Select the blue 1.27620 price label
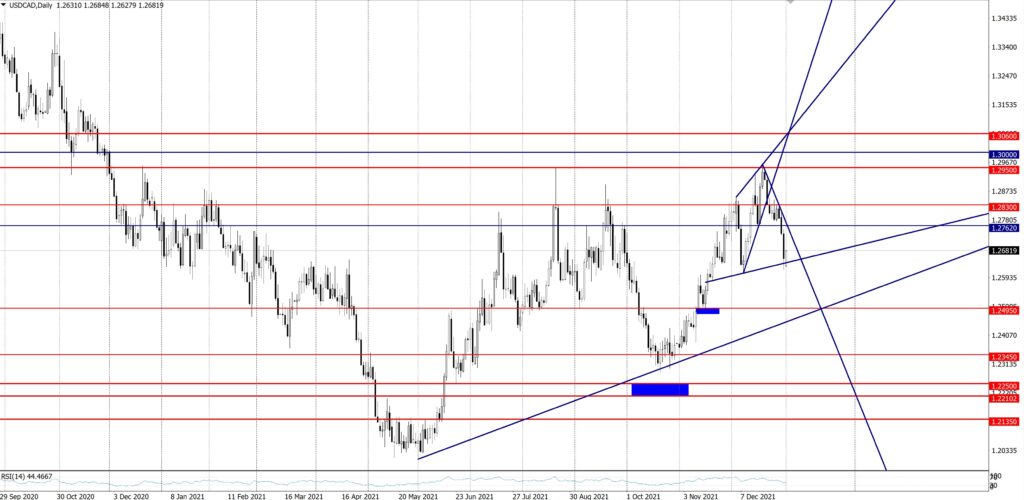Viewport: 1024px width, 500px height. tap(1004, 228)
